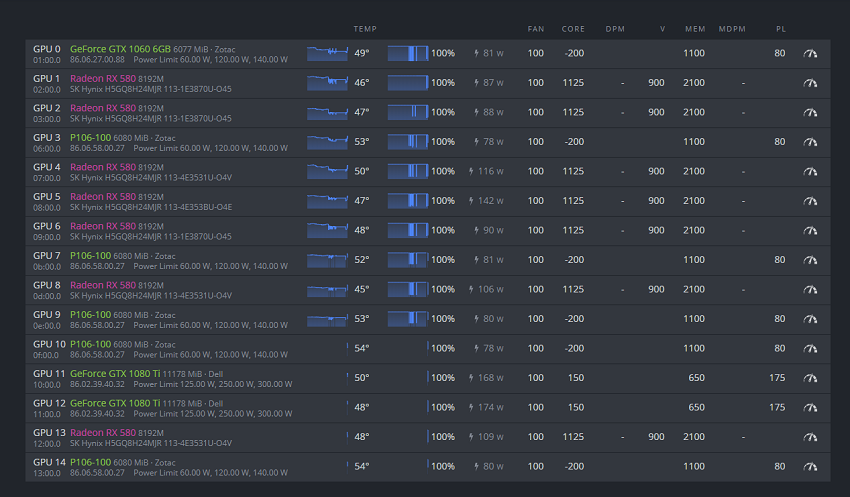
Task: Open overclock tuning for GPU 11
Action: point(810,378)
